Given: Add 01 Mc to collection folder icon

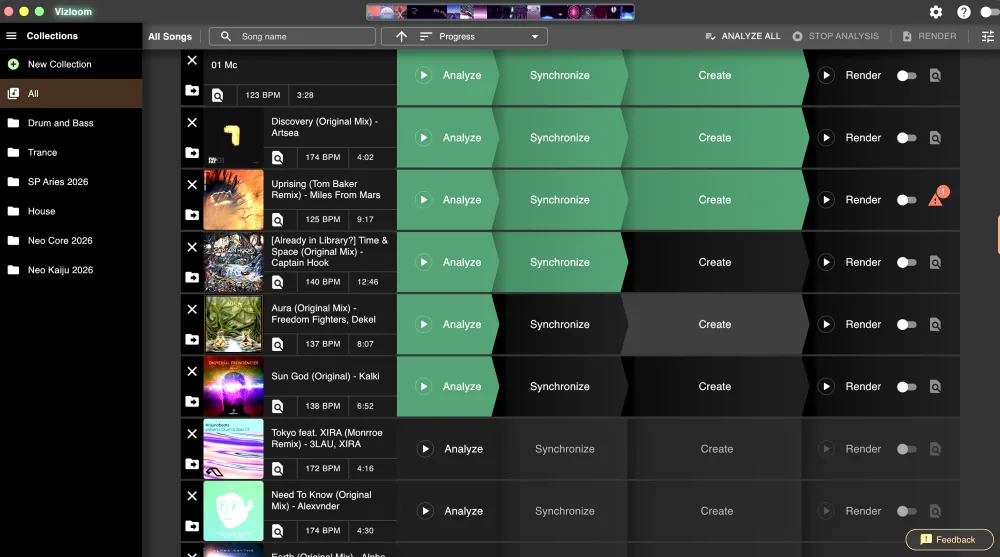Looking at the screenshot, I should [x=192, y=91].
